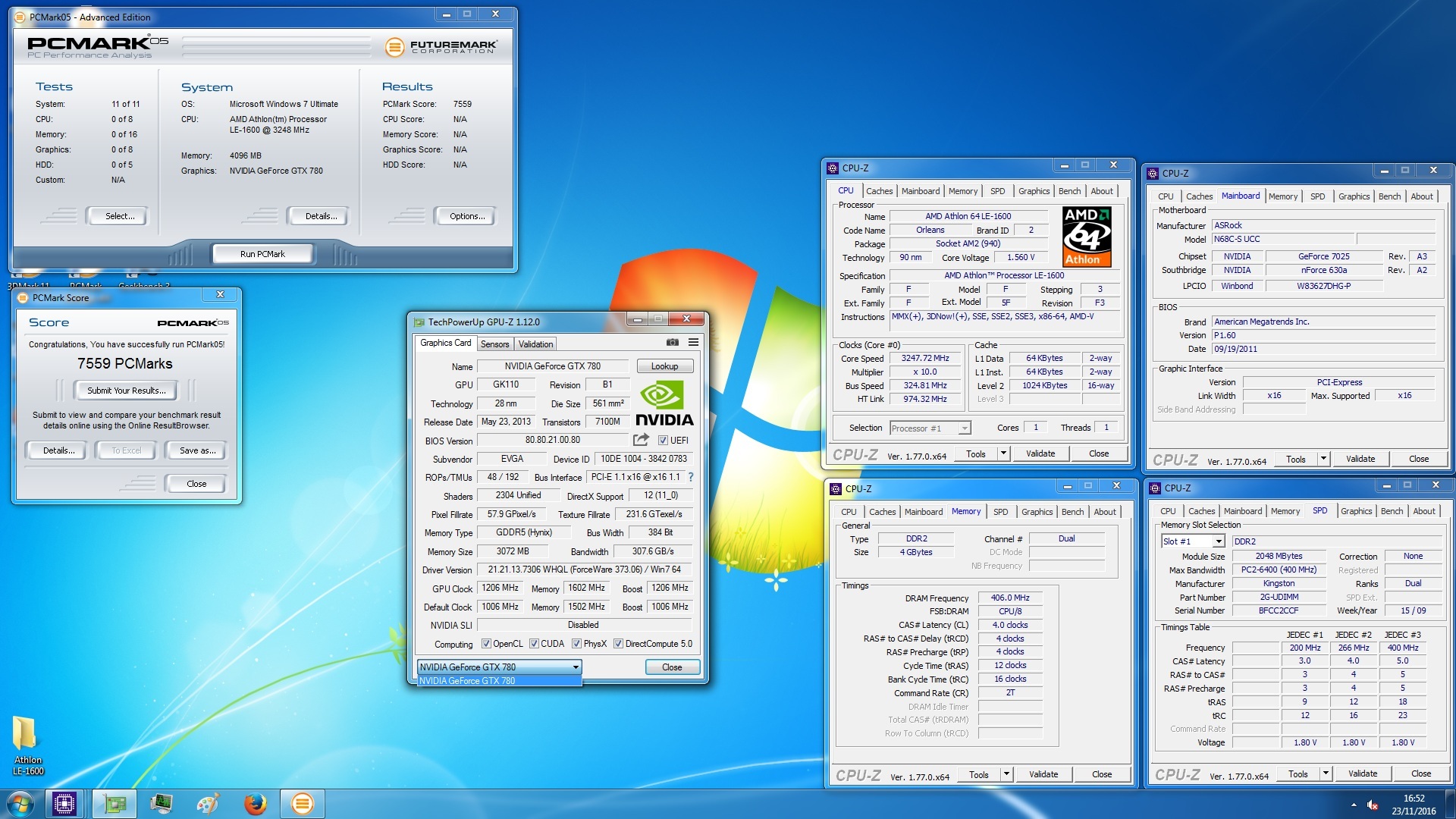Open Tools dropdown arrow in CPU window
1456x819 pixels.
[x=1003, y=453]
